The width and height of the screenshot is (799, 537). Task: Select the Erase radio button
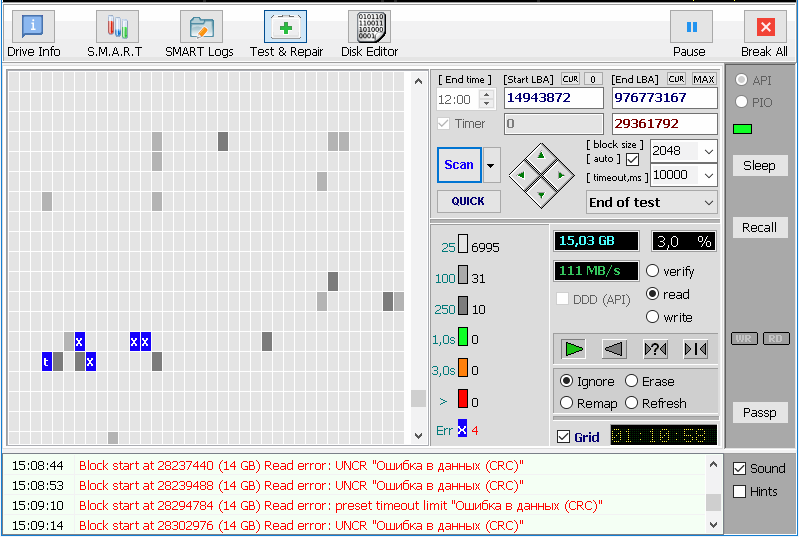pos(631,381)
